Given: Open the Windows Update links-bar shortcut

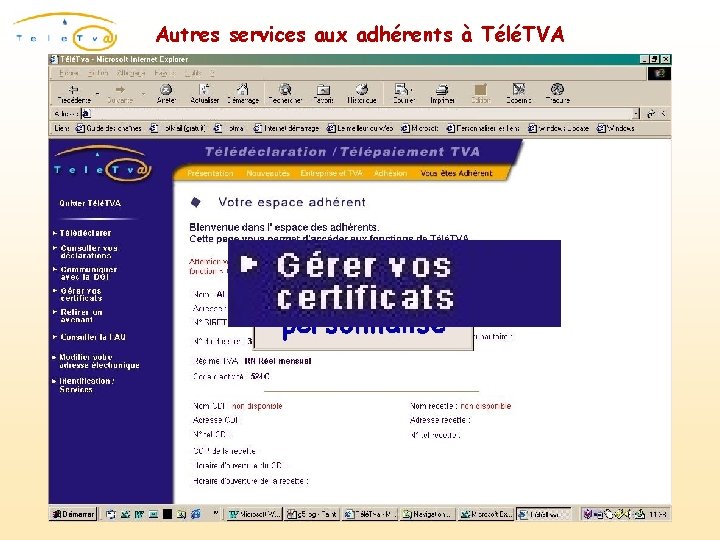Looking at the screenshot, I should pos(558,128).
